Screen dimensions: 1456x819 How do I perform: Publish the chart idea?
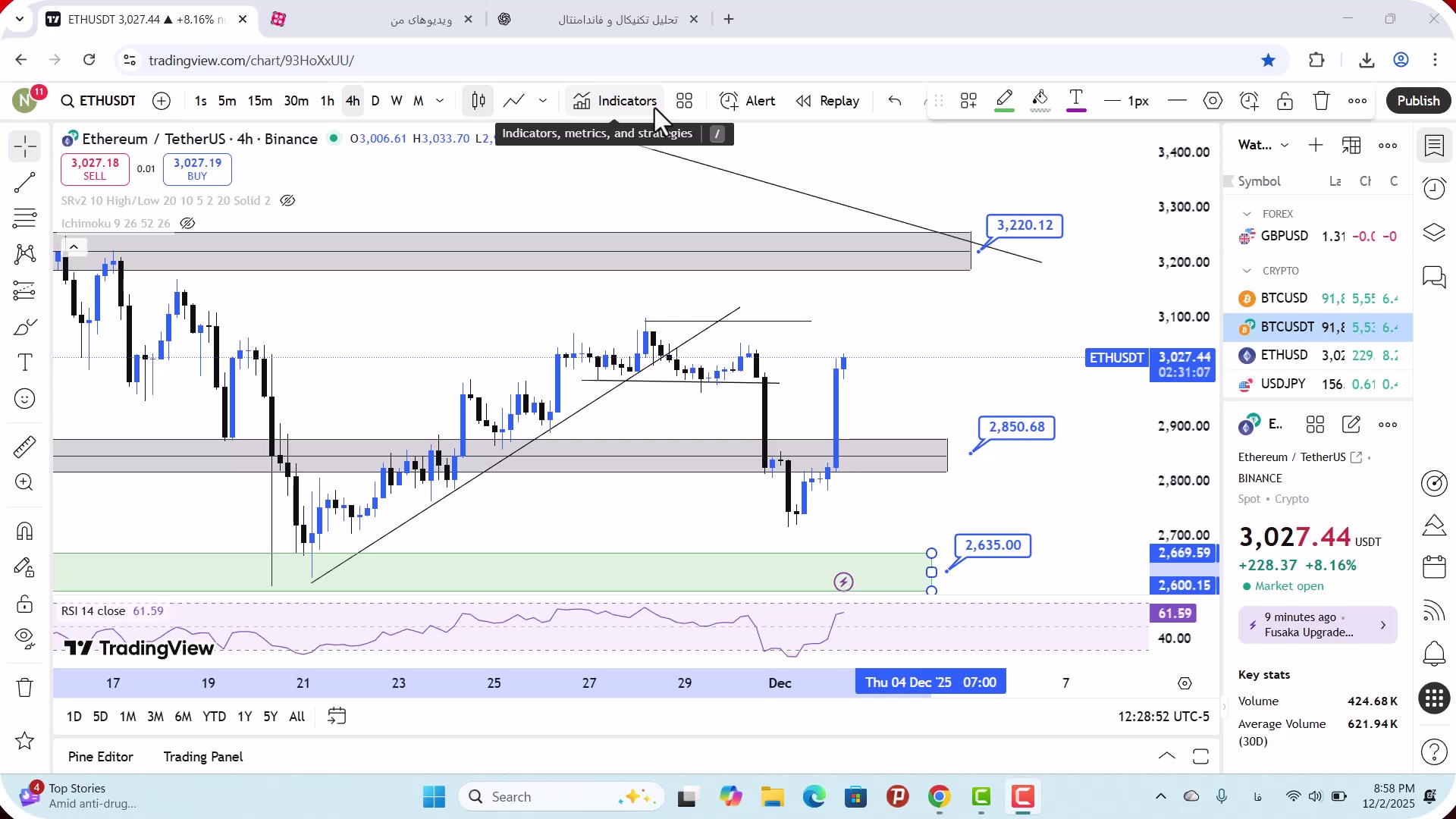1418,101
